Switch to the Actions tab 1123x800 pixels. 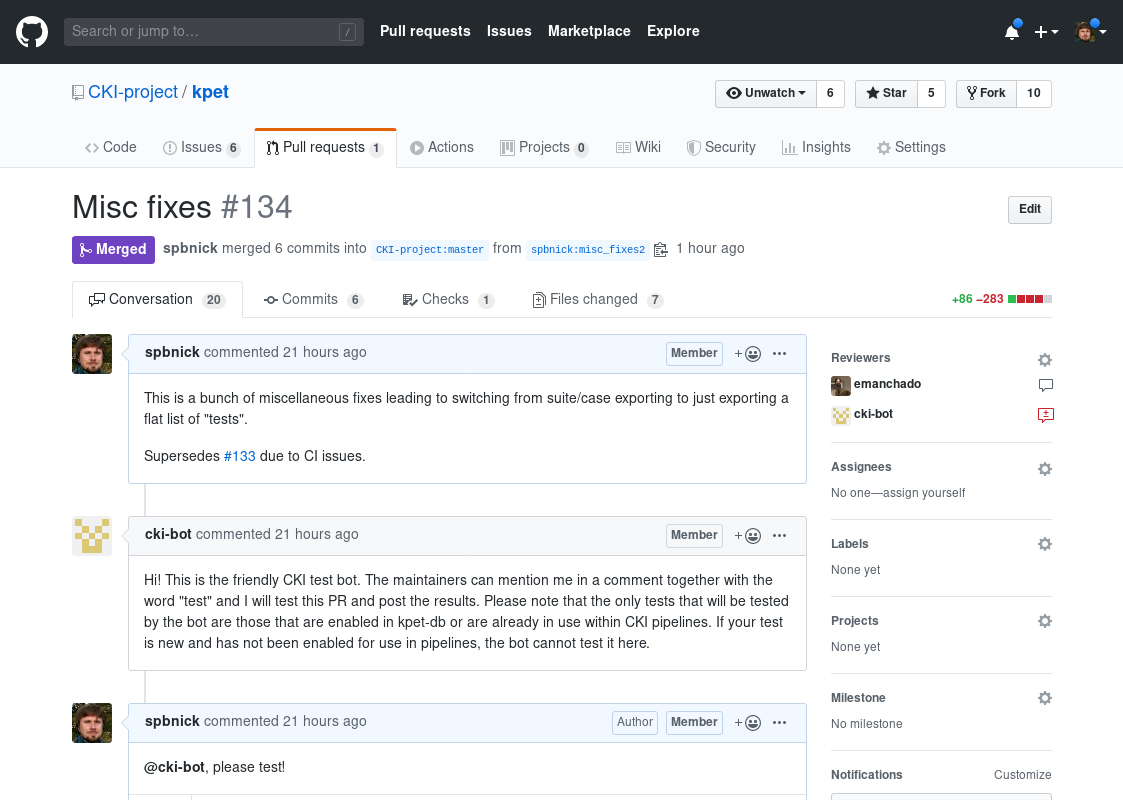tap(442, 148)
